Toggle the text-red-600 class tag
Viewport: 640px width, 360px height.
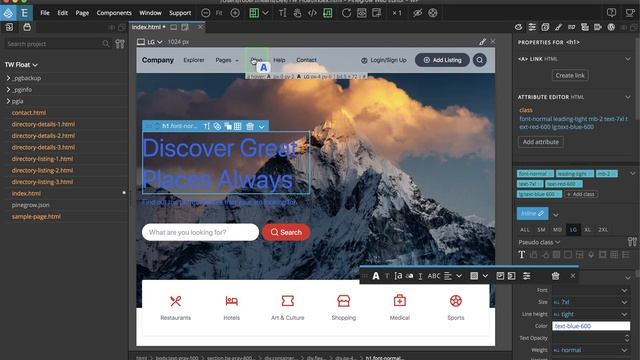pyautogui.click(x=564, y=184)
